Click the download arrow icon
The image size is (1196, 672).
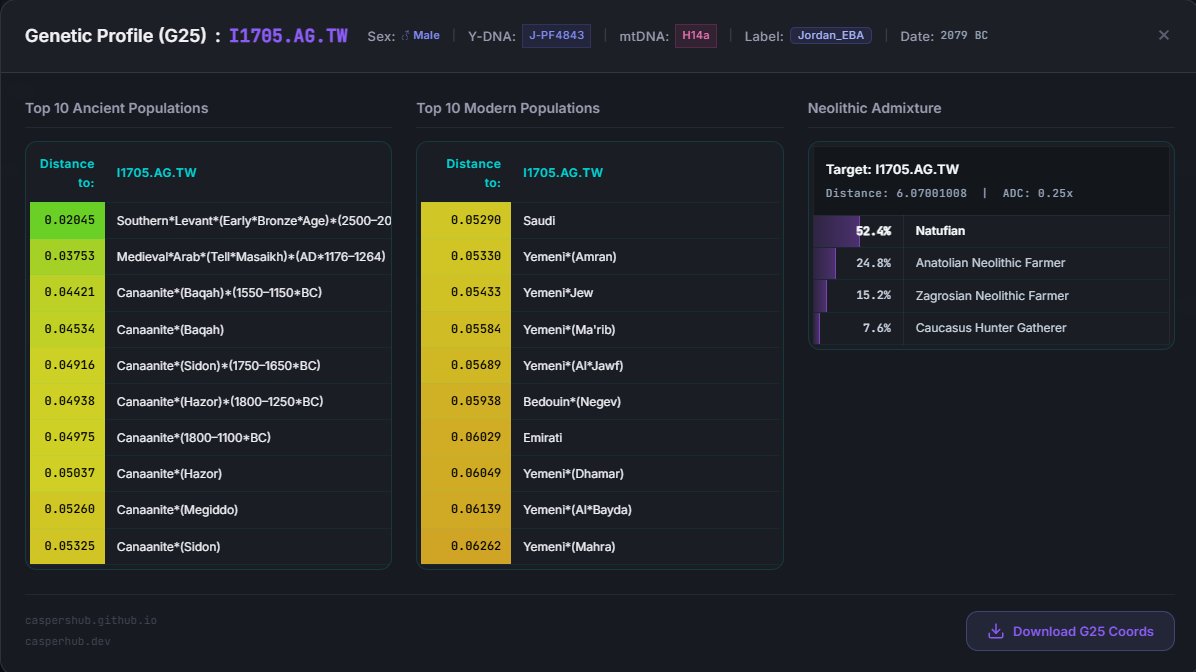click(x=995, y=631)
